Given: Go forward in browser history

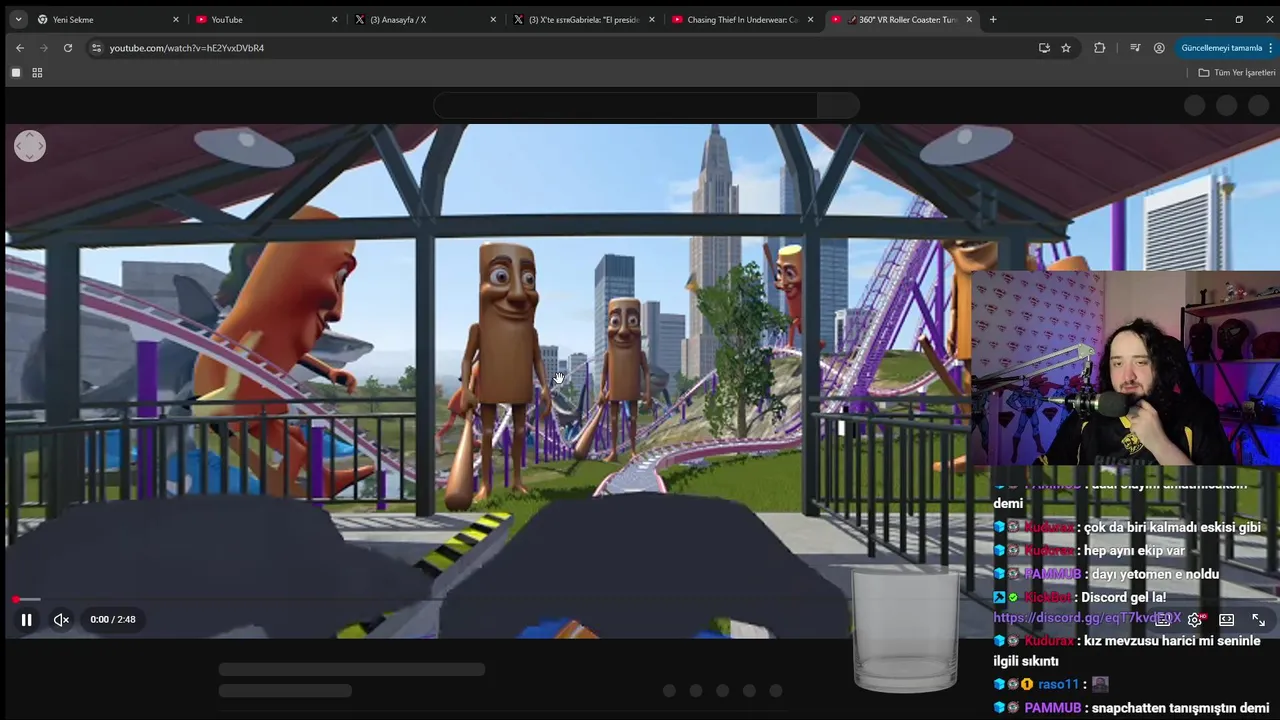Looking at the screenshot, I should [44, 48].
